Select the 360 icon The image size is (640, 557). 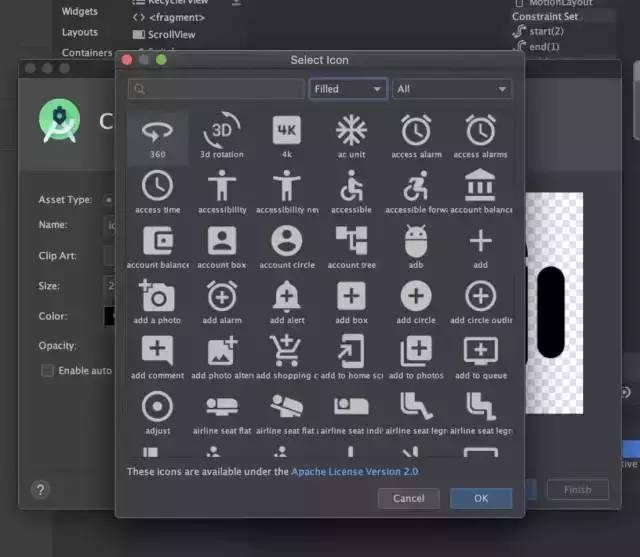click(158, 138)
